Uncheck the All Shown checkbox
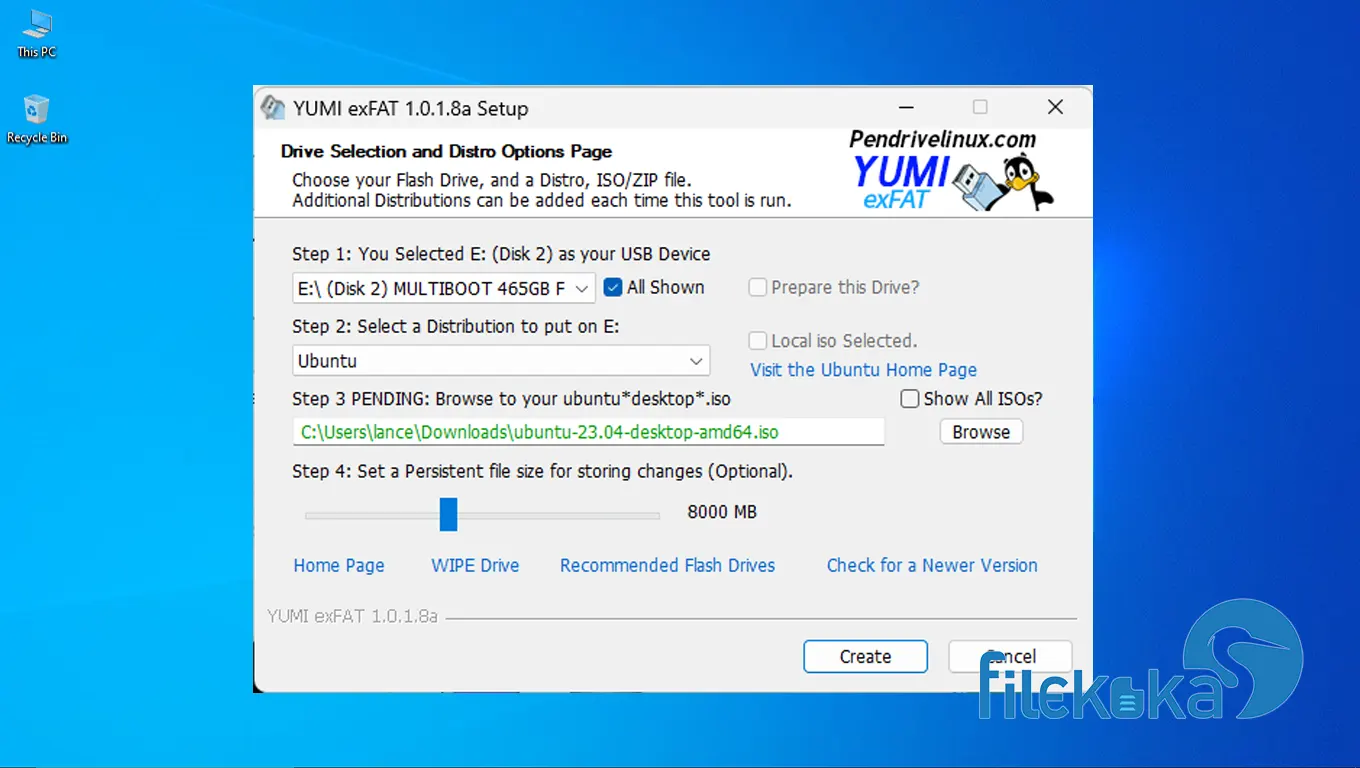The width and height of the screenshot is (1360, 768). [613, 288]
